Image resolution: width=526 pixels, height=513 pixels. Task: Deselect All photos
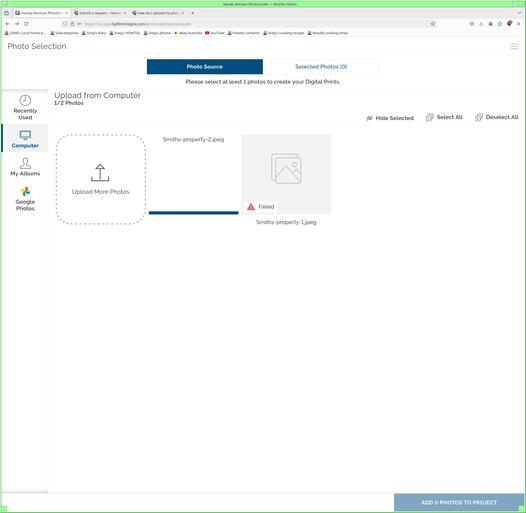(496, 117)
